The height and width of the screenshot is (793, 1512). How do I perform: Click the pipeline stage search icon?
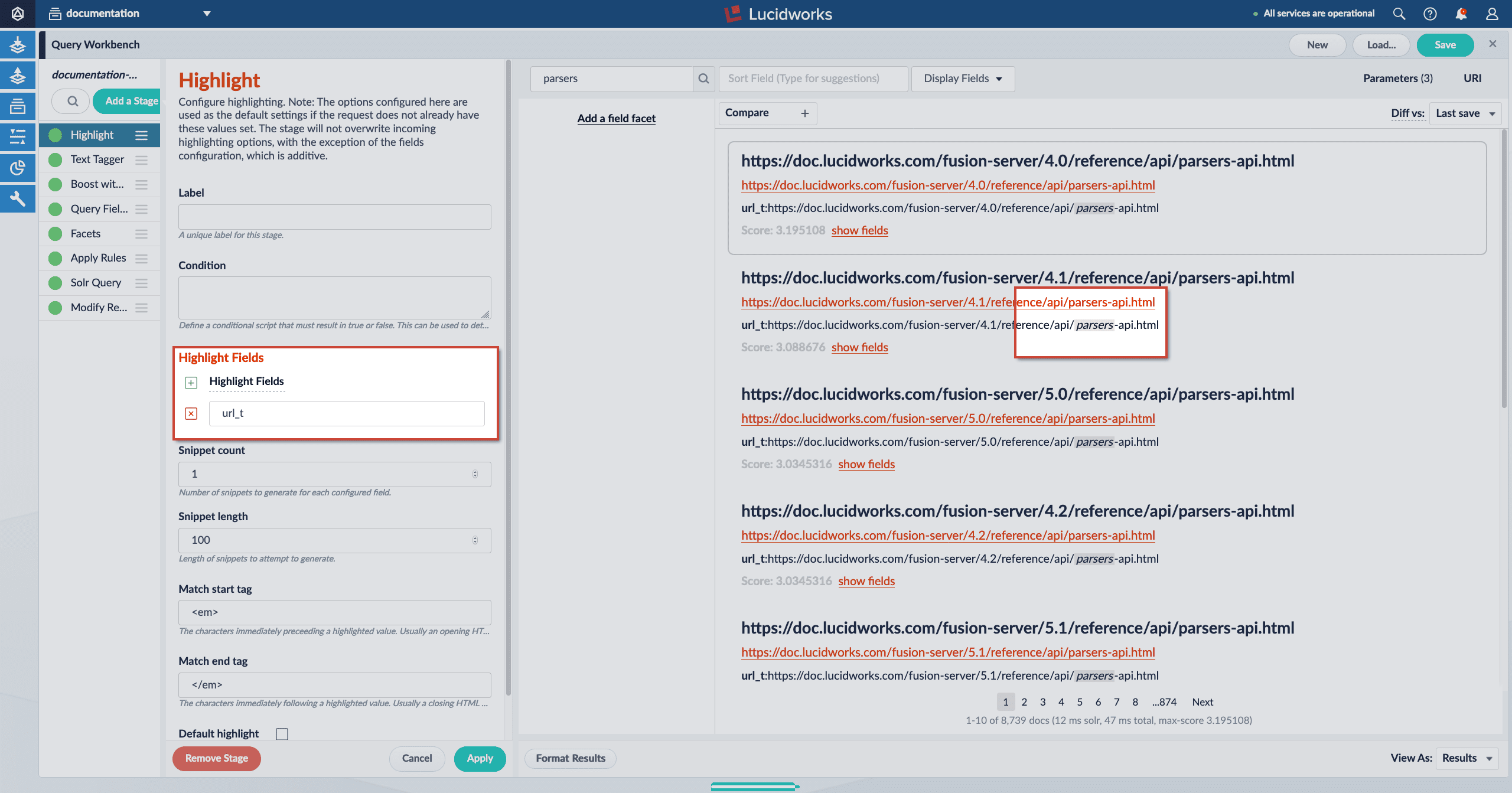(71, 101)
